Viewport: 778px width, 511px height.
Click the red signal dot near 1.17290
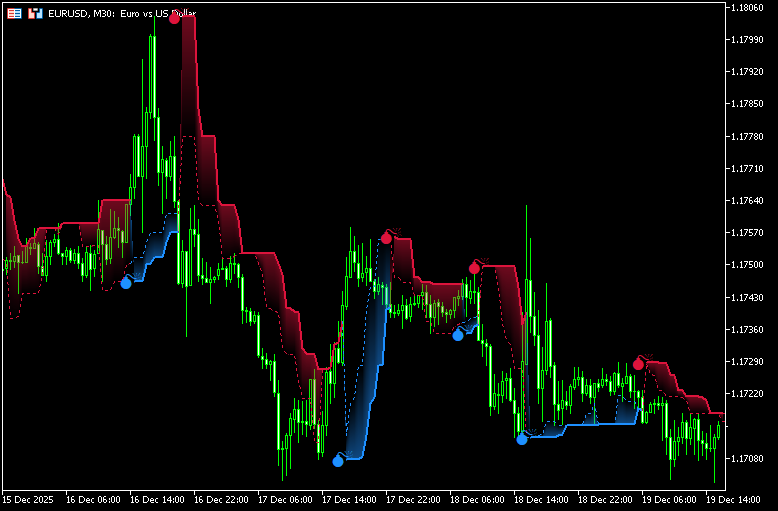(x=638, y=363)
